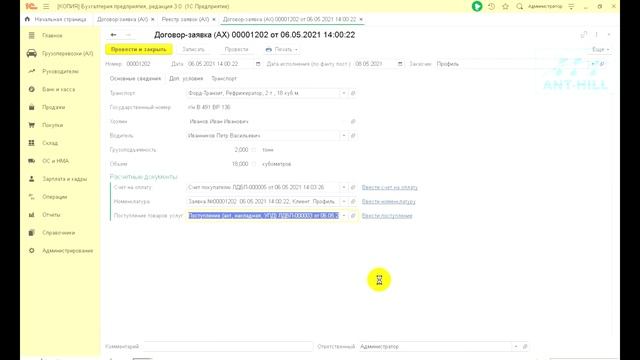Open the Хозяин value card icon
The width and height of the screenshot is (640, 360).
[353, 121]
